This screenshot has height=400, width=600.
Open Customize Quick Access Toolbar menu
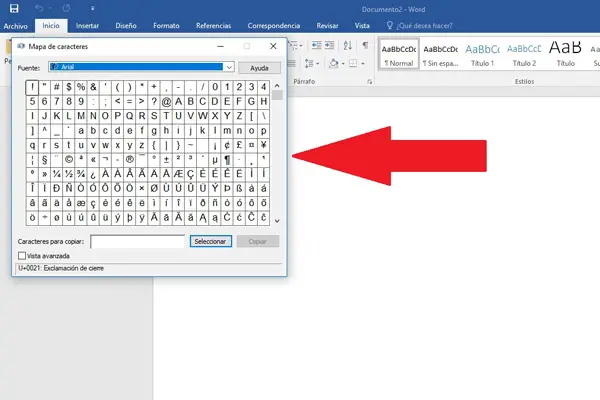click(x=93, y=8)
